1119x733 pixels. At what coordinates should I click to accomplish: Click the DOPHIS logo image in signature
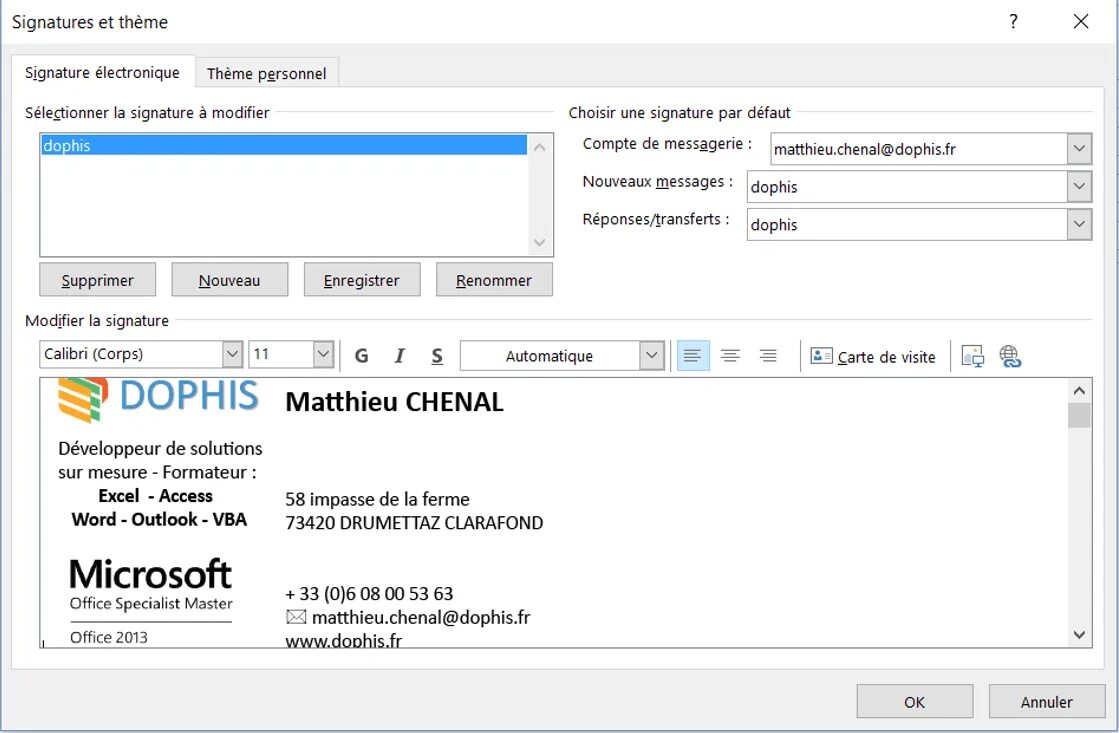coord(158,399)
